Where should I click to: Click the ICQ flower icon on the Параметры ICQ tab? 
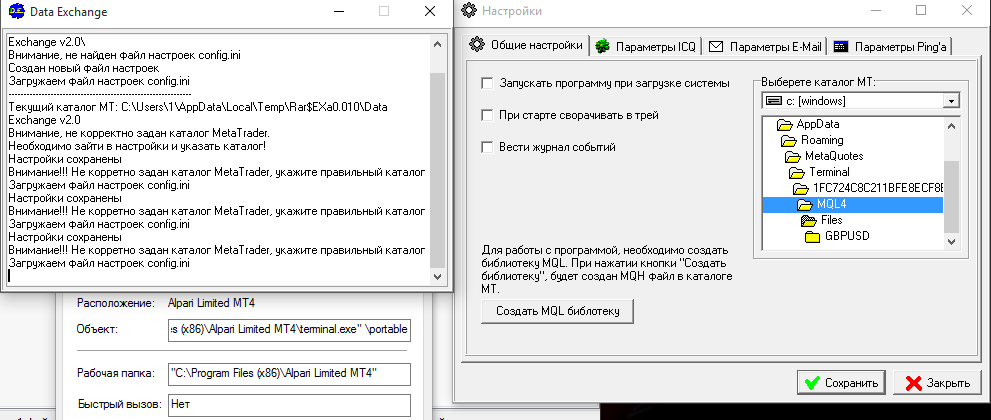603,47
